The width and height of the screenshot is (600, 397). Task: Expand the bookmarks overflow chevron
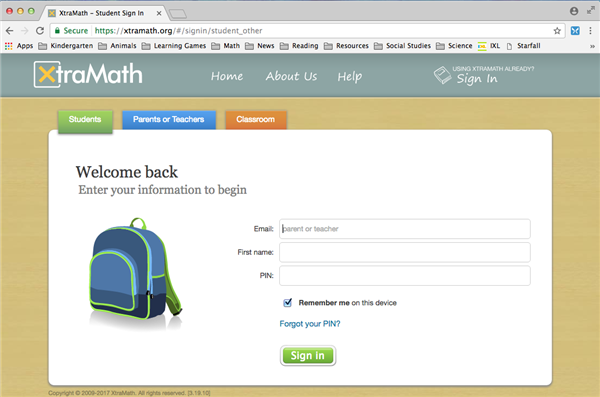point(592,46)
